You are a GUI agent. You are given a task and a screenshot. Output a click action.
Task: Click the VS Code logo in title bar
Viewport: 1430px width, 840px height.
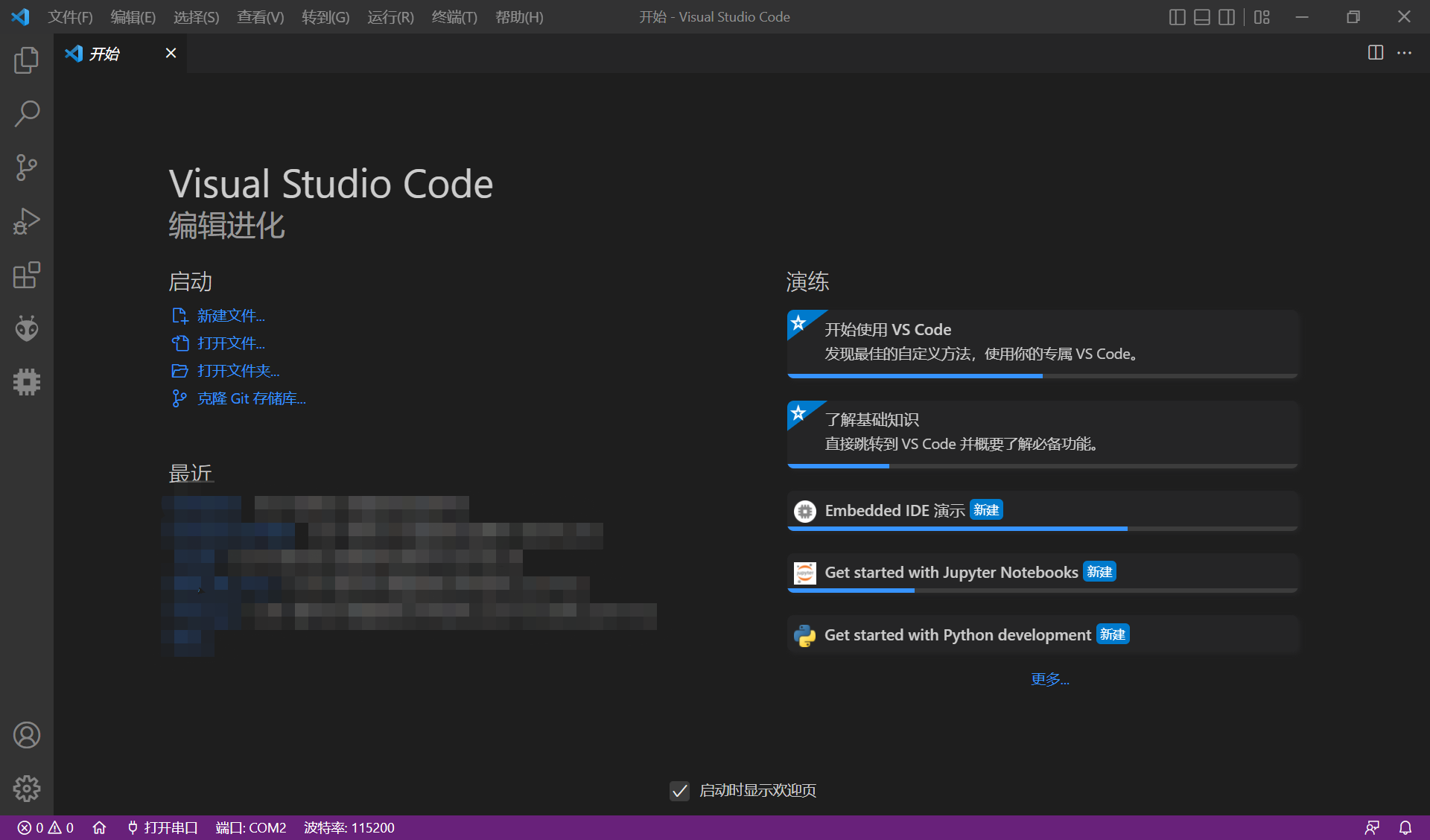(x=20, y=16)
